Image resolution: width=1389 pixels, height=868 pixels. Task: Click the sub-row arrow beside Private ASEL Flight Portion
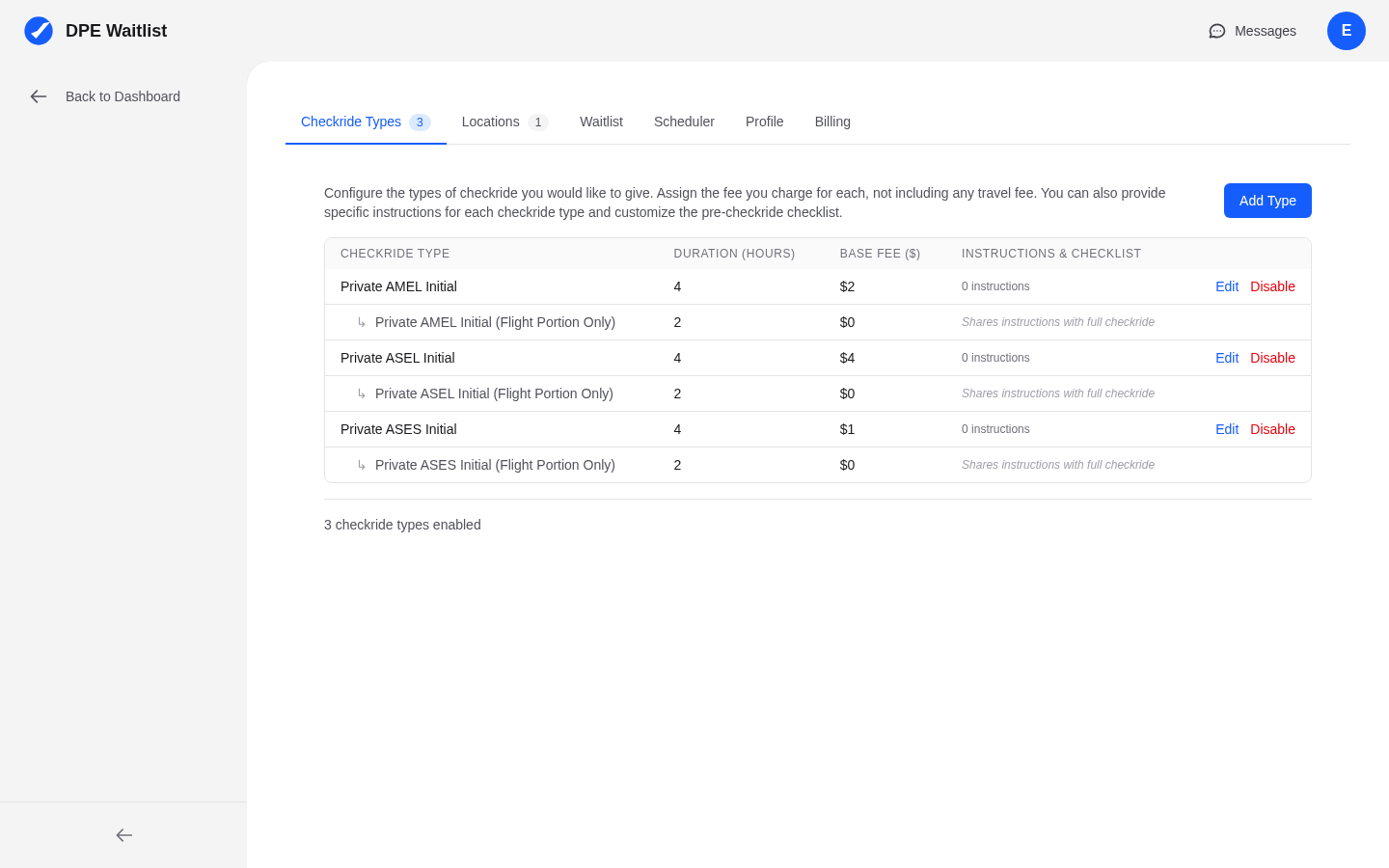click(x=362, y=393)
